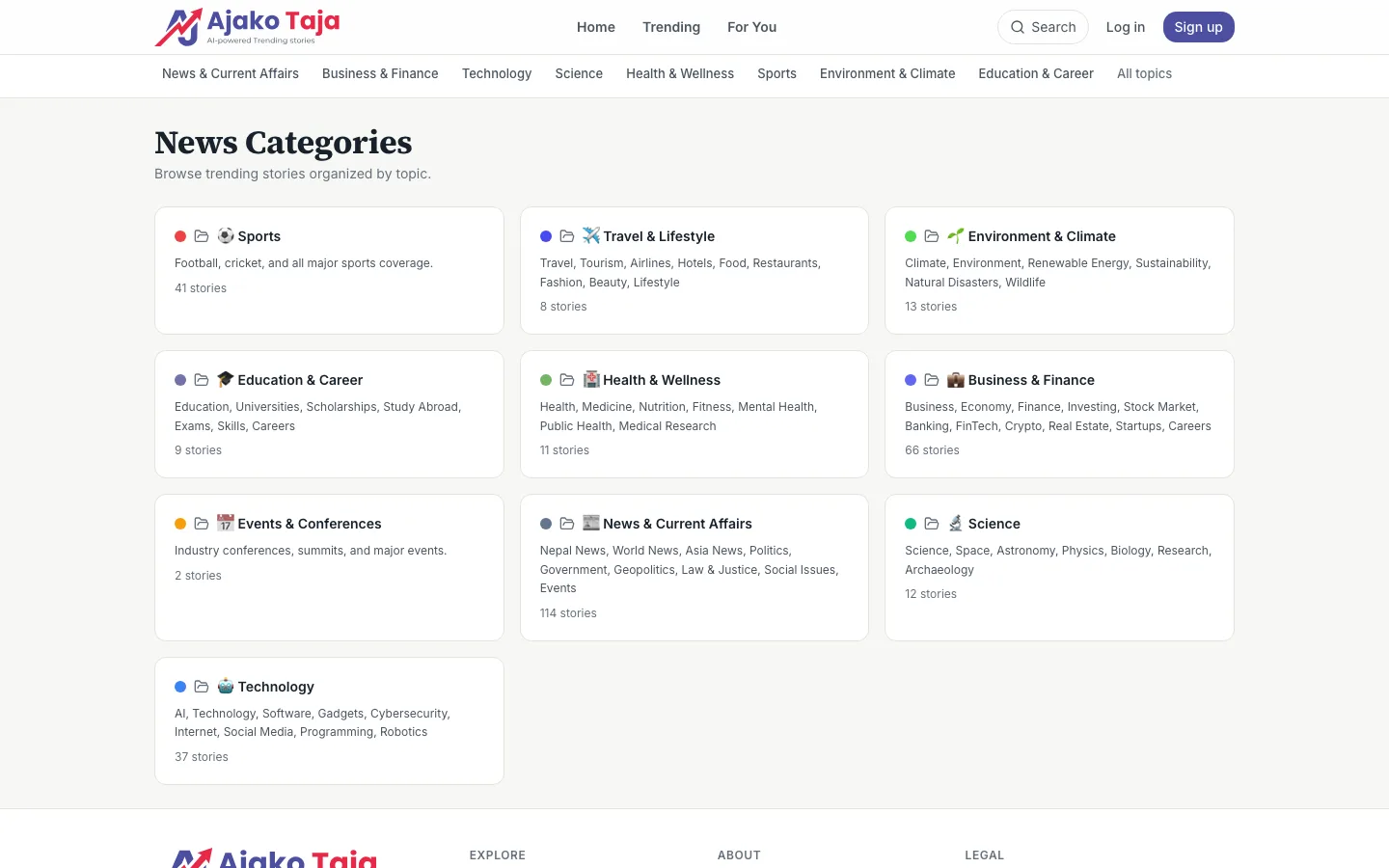Click the blue dot on Technology card
Viewport: 1389px width, 868px height.
click(x=180, y=687)
